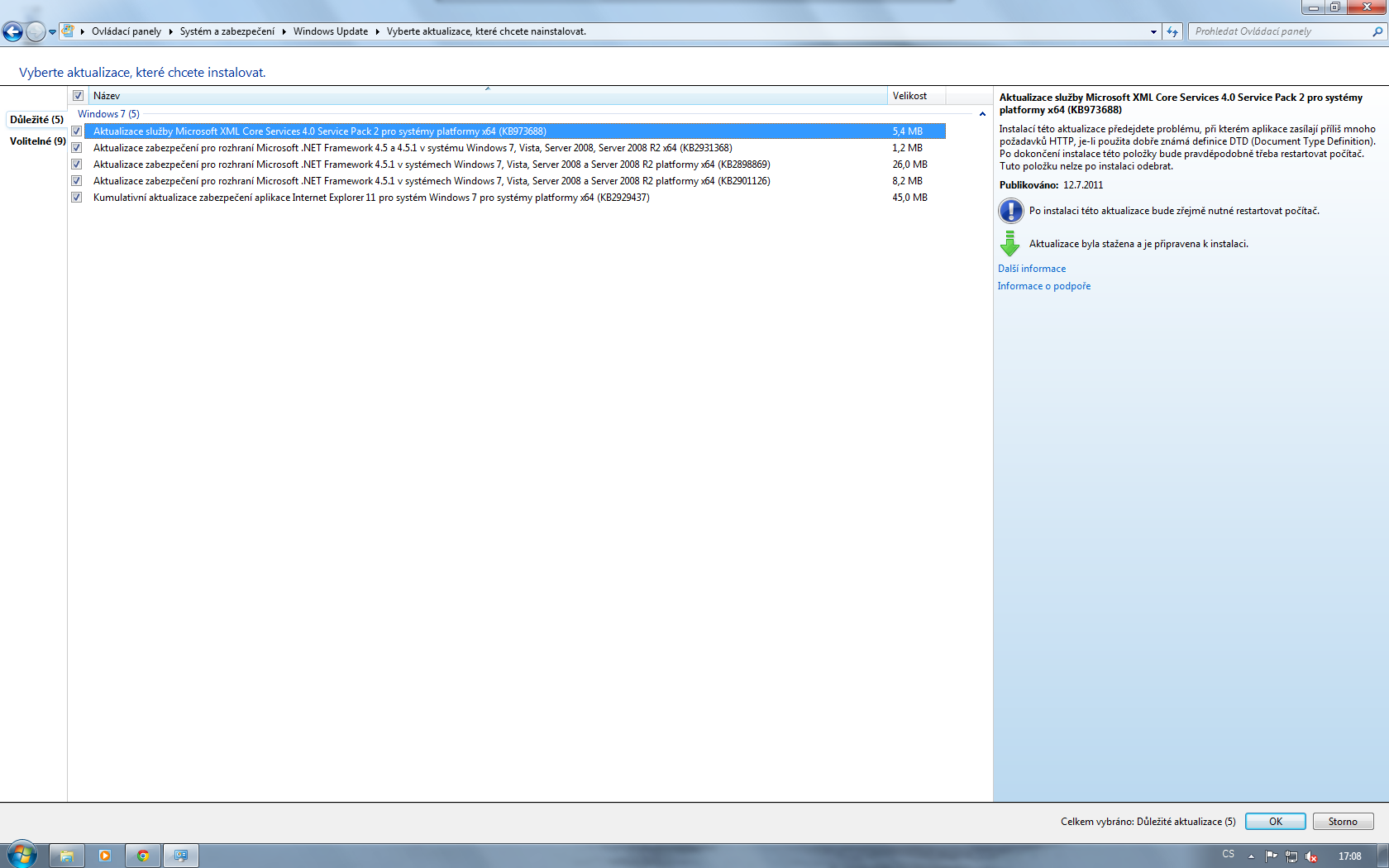
Task: Go to 'Windows Update' in the breadcrumb
Action: 331,31
